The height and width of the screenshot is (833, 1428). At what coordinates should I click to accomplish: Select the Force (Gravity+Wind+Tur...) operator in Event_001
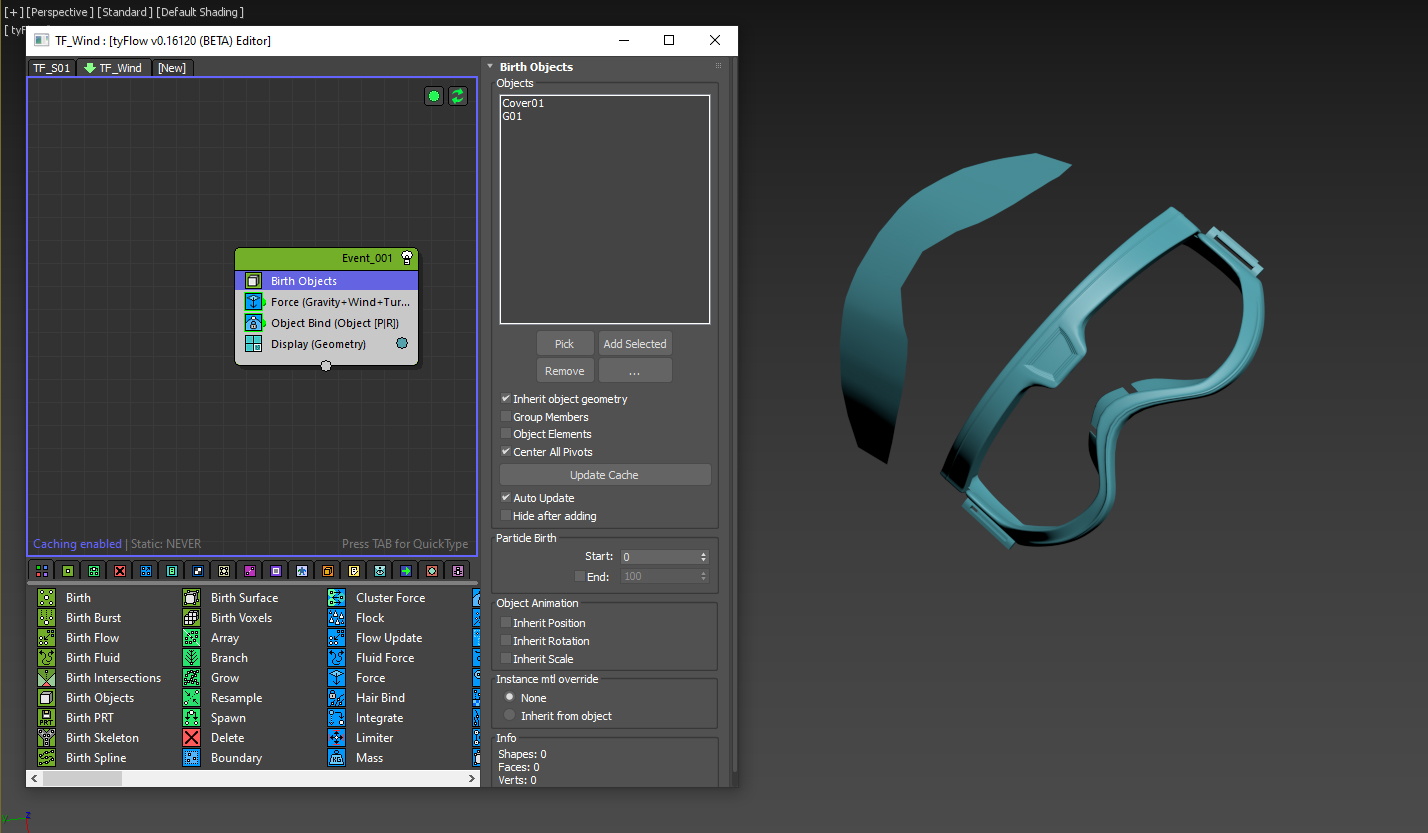tap(327, 301)
